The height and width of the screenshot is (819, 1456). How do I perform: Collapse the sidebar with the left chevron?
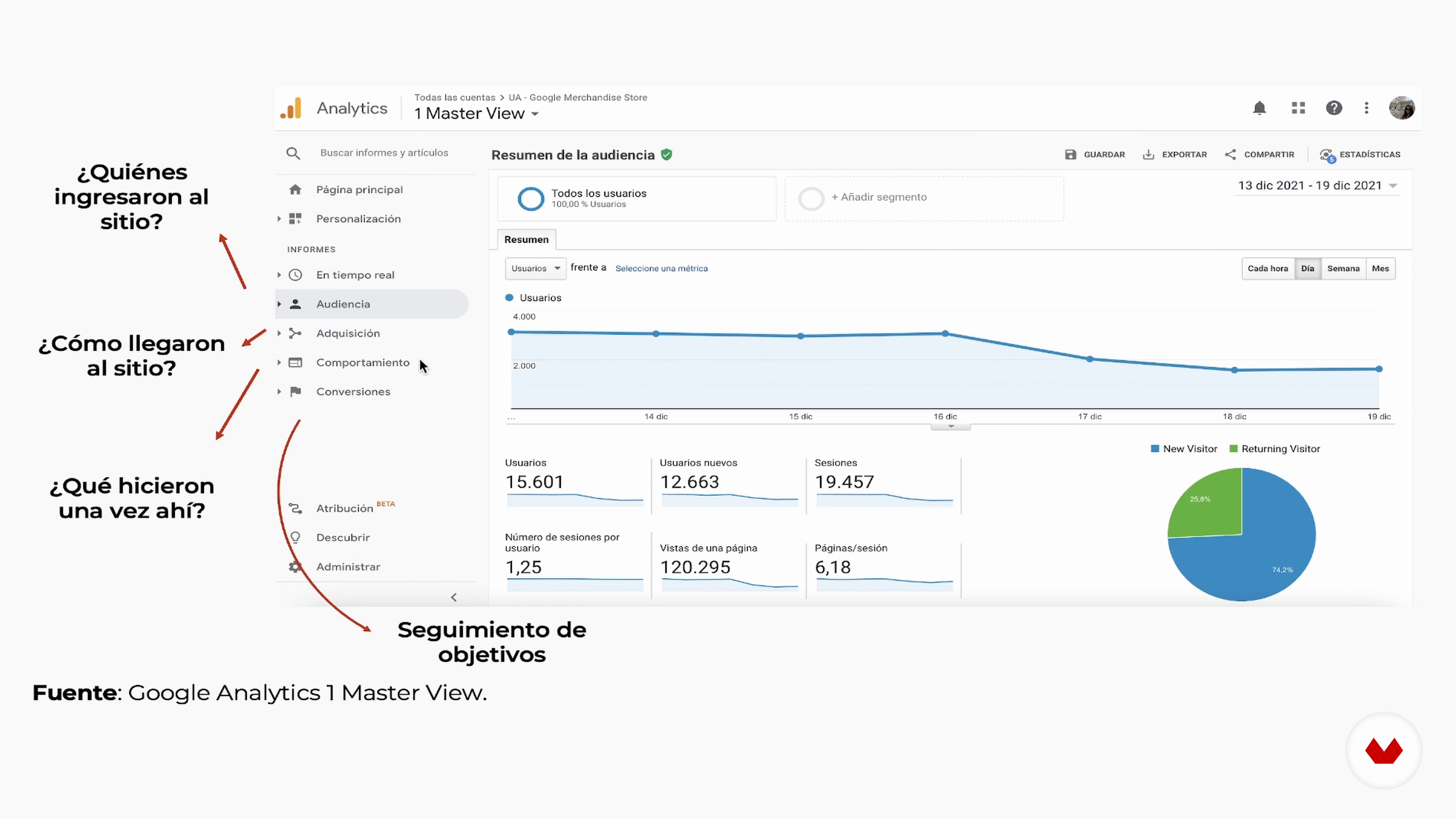click(x=453, y=598)
